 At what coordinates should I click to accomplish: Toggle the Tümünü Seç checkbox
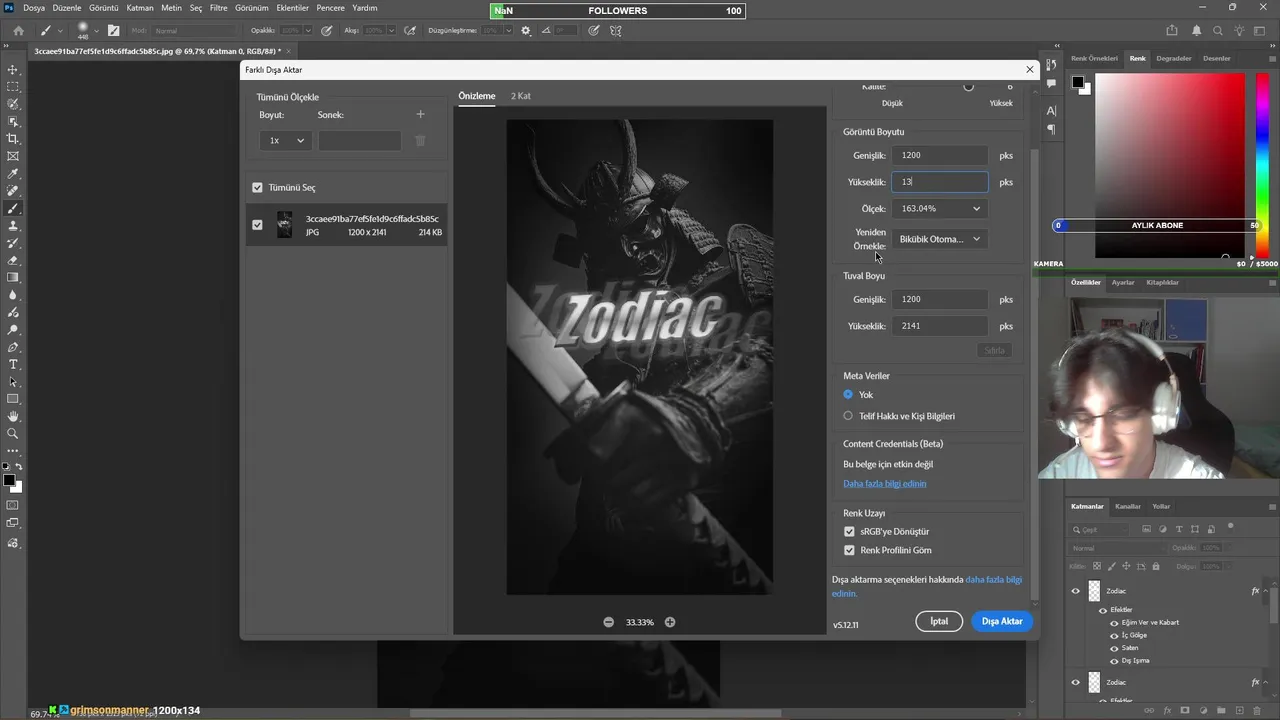click(x=257, y=188)
